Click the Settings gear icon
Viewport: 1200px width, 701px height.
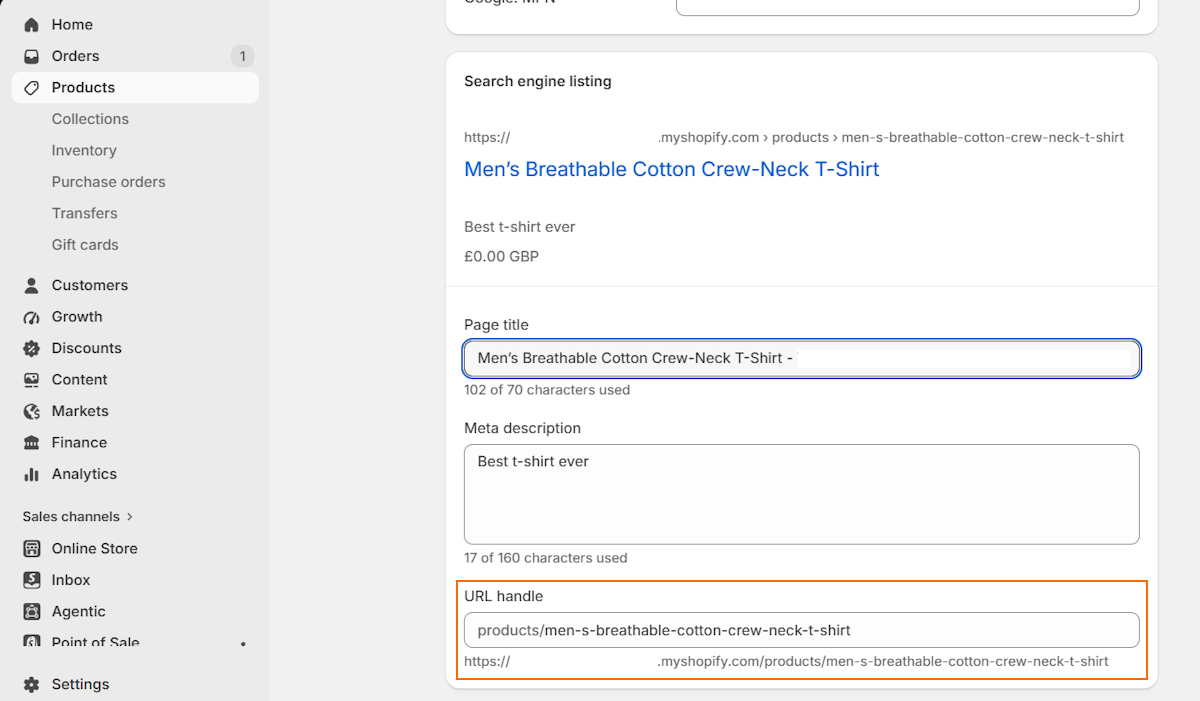pos(32,684)
